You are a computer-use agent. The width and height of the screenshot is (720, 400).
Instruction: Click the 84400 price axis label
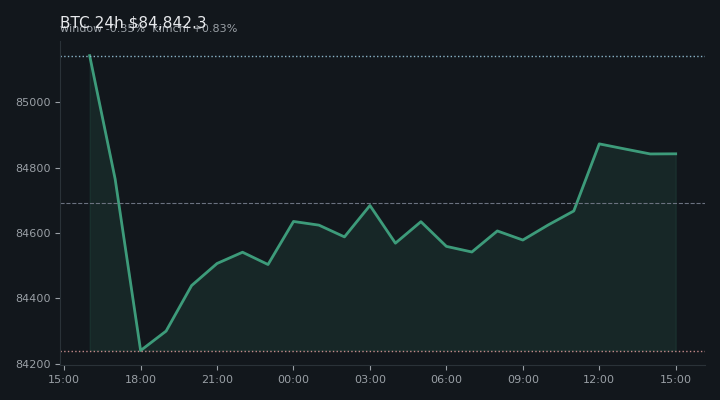point(33,299)
